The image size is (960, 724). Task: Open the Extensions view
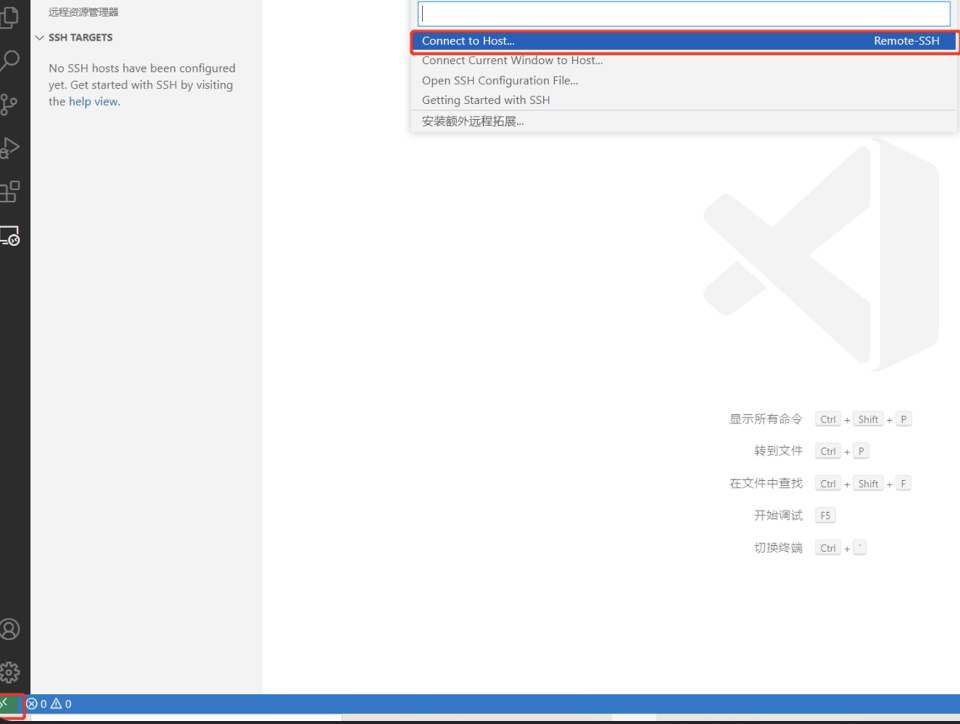coord(10,191)
